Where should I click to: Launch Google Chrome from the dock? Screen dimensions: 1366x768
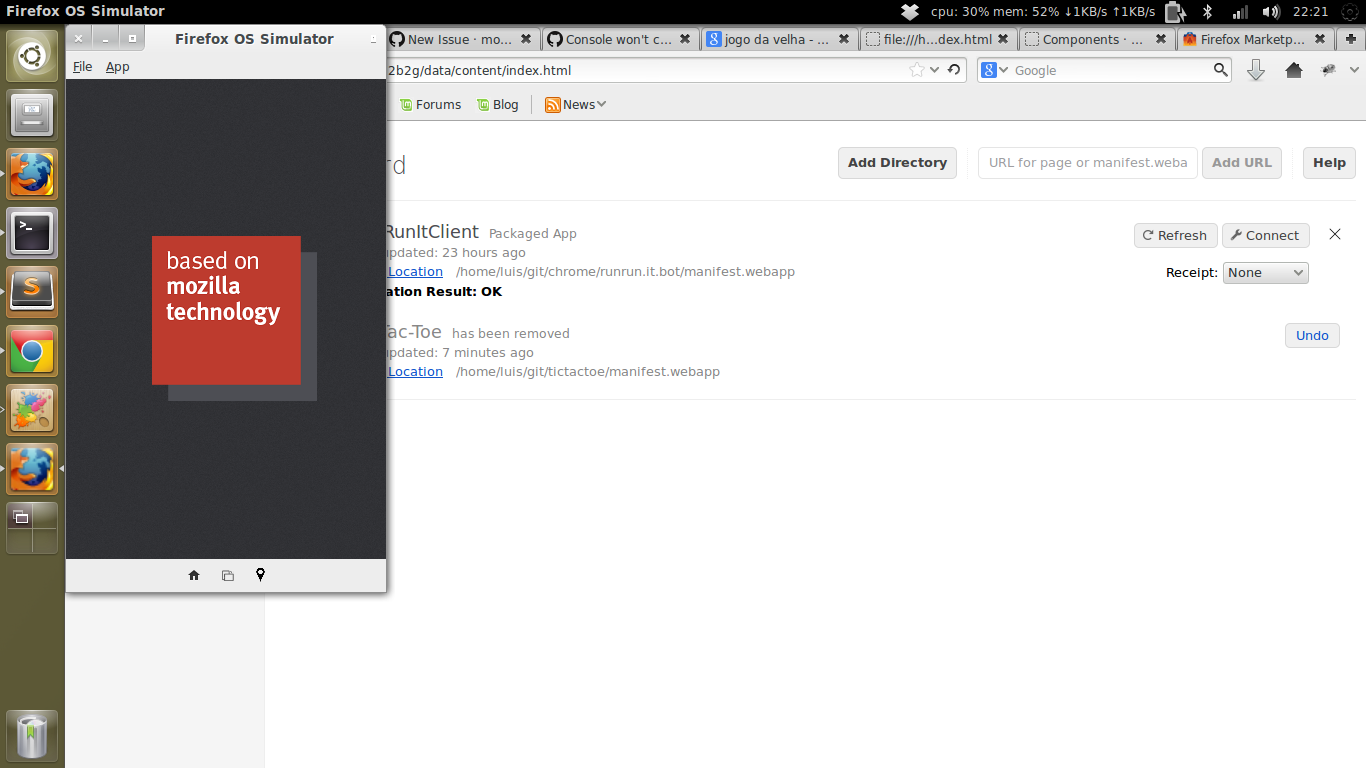pyautogui.click(x=32, y=351)
